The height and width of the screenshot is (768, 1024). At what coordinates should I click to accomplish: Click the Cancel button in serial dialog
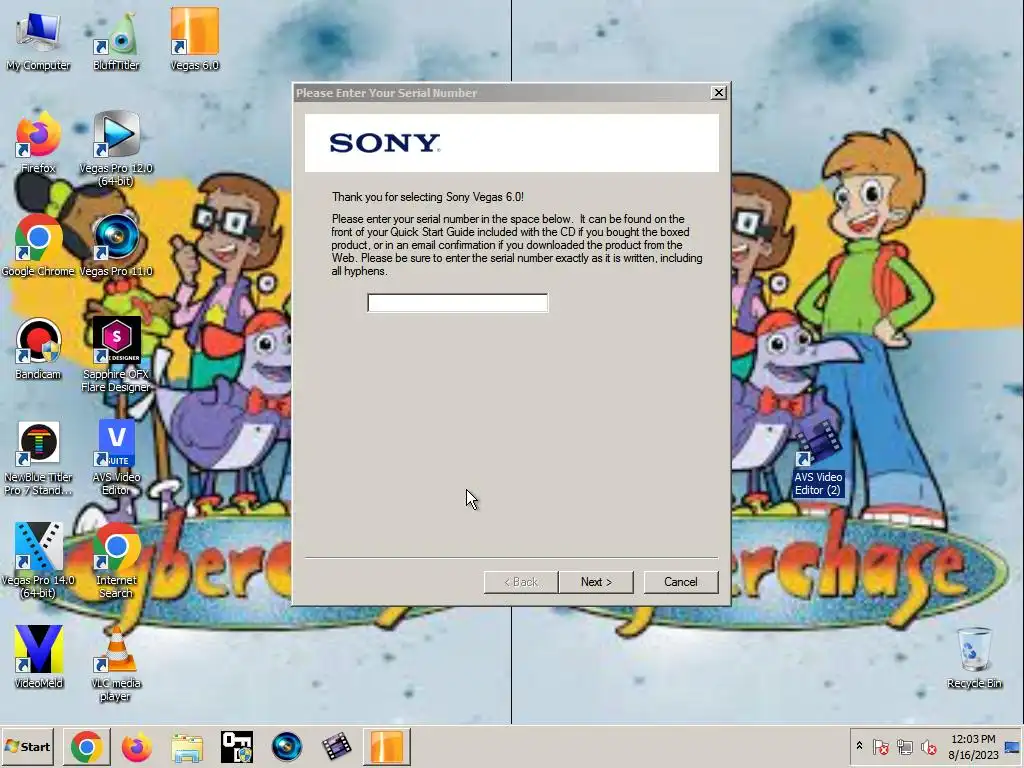(680, 582)
